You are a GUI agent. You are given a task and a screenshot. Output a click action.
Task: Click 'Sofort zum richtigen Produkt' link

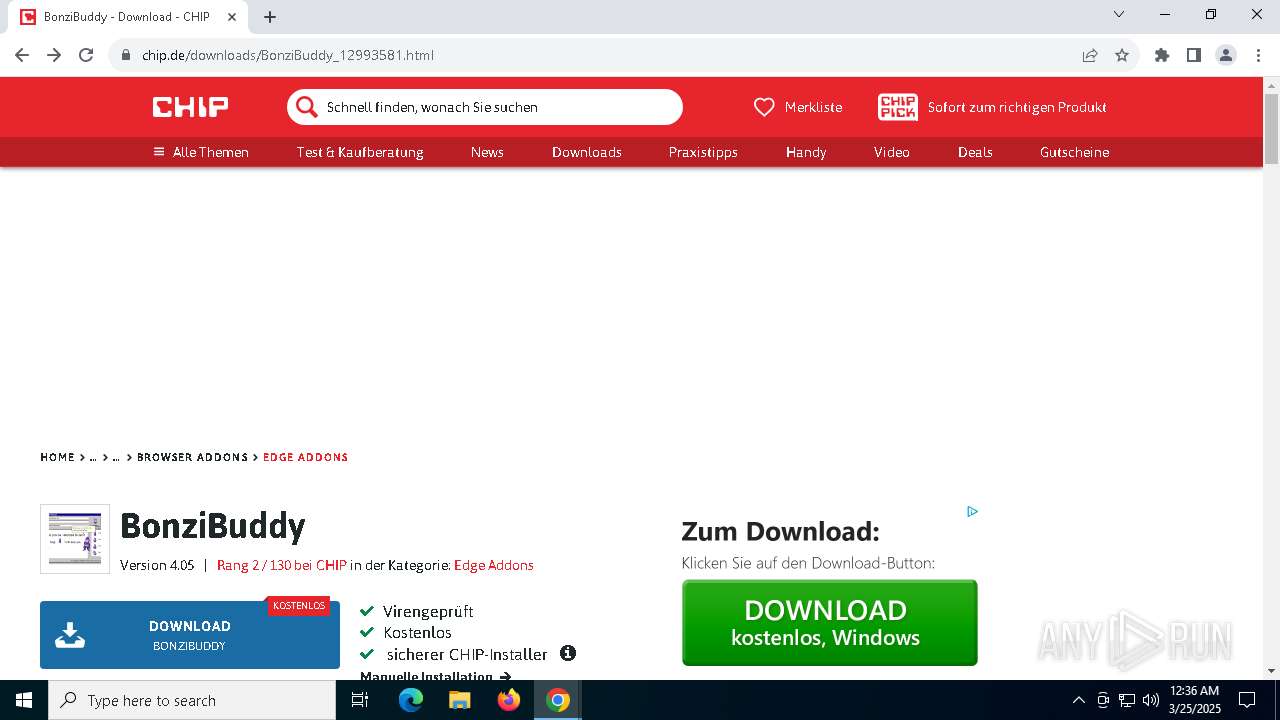tap(1017, 107)
